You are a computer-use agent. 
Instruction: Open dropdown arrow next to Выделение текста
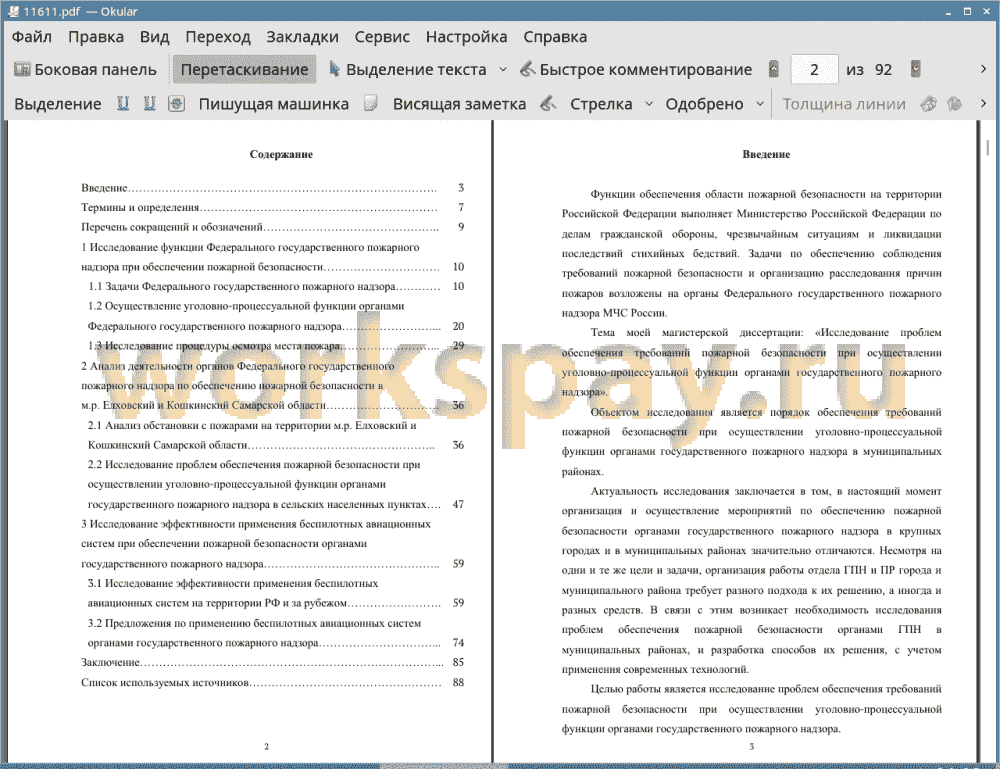pyautogui.click(x=503, y=70)
